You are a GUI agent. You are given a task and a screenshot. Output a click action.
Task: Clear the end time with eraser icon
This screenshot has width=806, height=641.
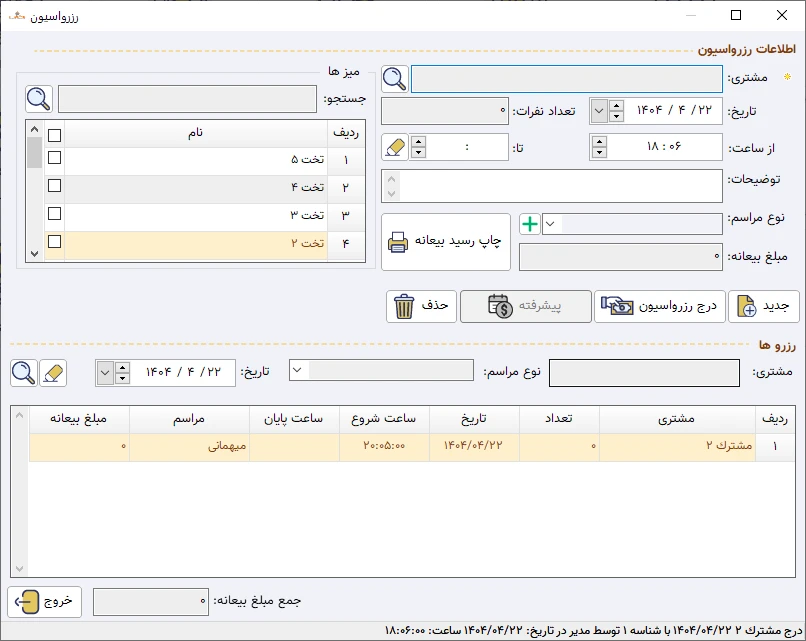(395, 147)
